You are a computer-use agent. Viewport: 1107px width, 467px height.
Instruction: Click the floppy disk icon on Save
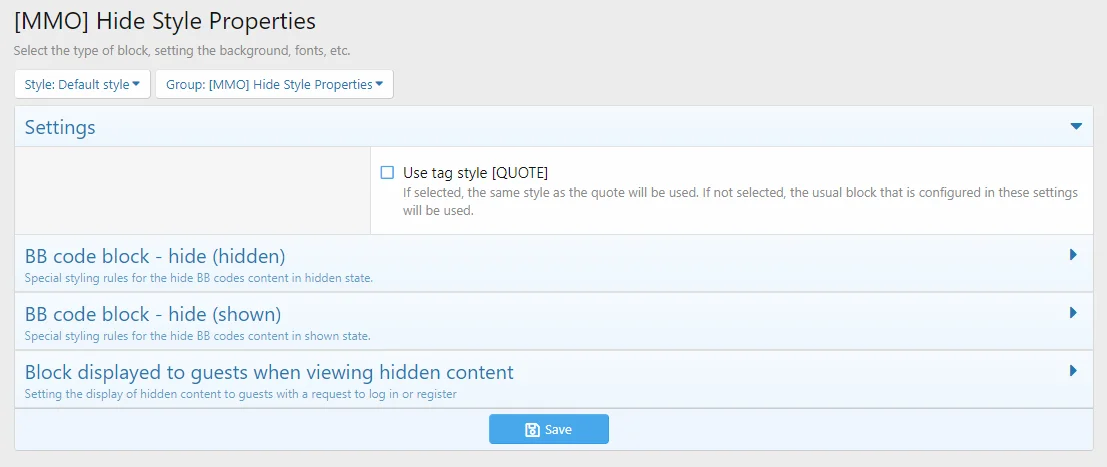(532, 430)
